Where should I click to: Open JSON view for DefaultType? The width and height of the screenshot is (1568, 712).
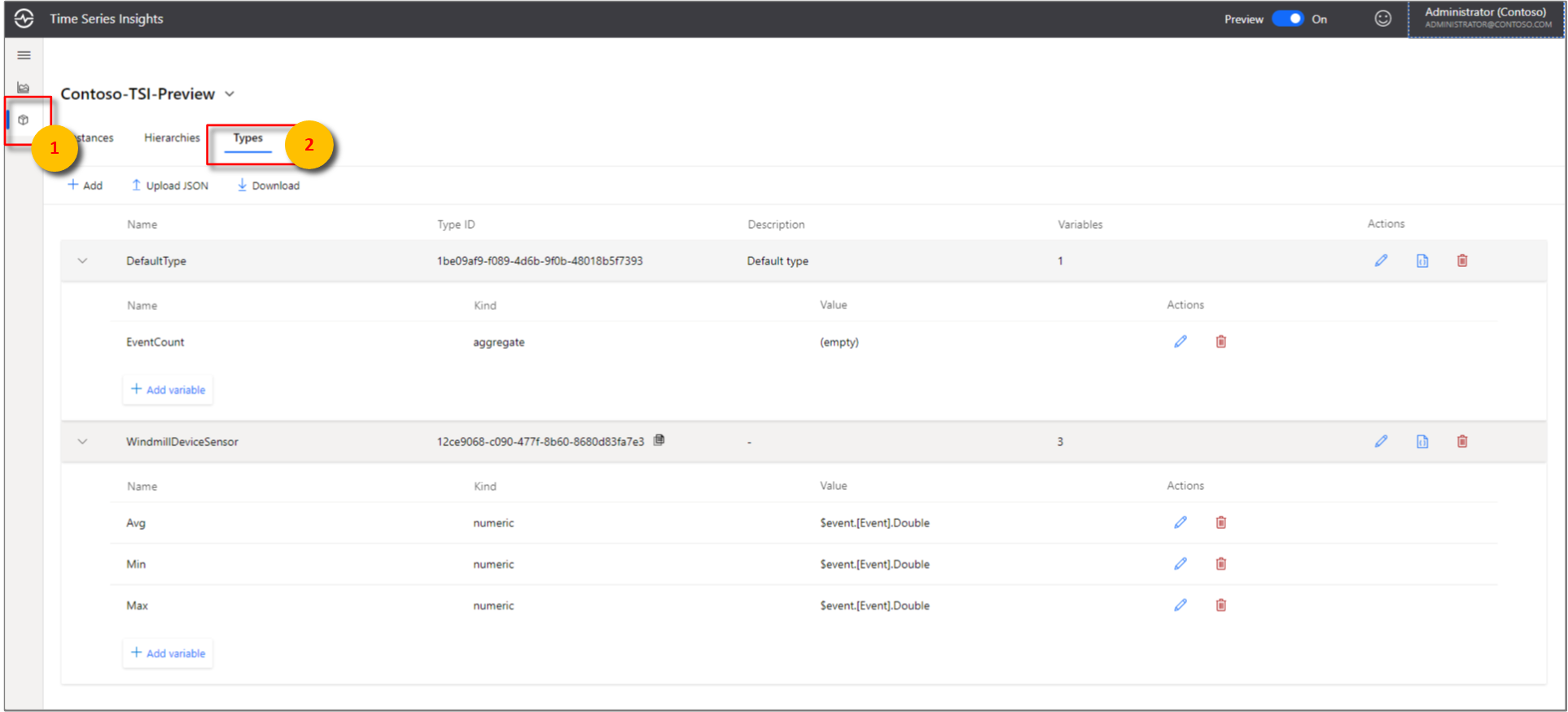[1421, 260]
